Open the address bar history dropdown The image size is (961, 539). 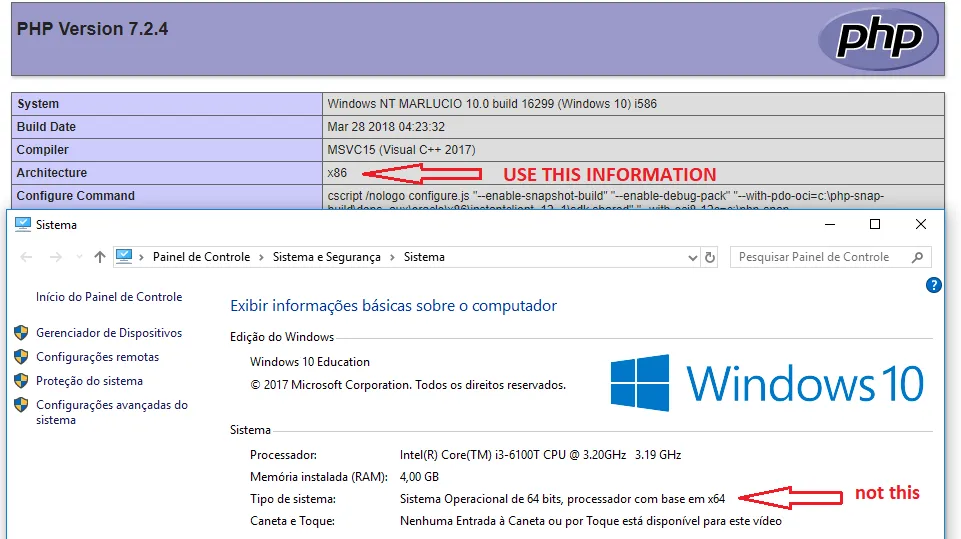click(x=693, y=258)
